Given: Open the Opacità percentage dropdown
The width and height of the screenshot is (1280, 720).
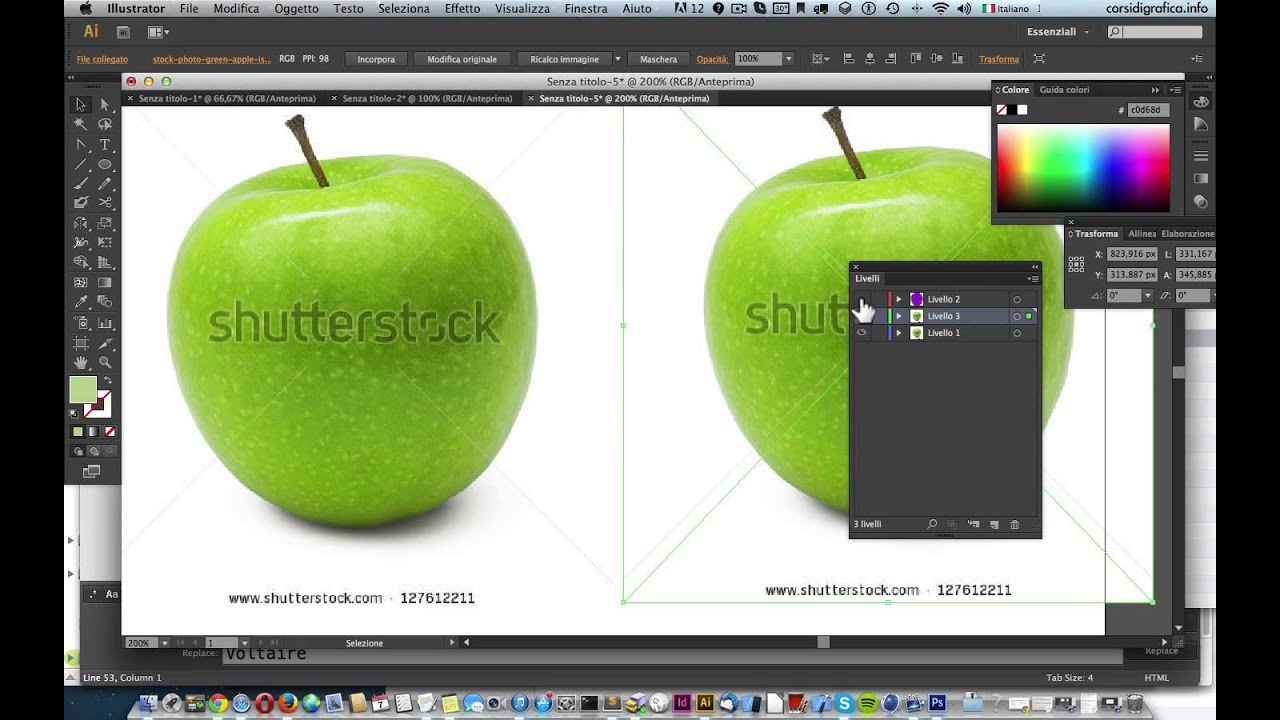Looking at the screenshot, I should click(789, 59).
